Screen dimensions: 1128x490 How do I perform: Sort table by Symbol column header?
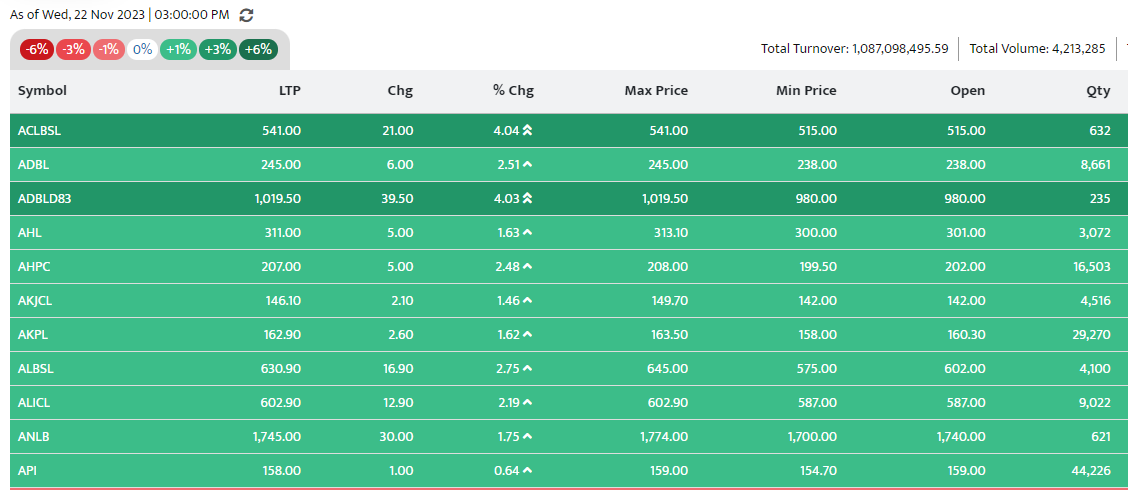[x=42, y=91]
